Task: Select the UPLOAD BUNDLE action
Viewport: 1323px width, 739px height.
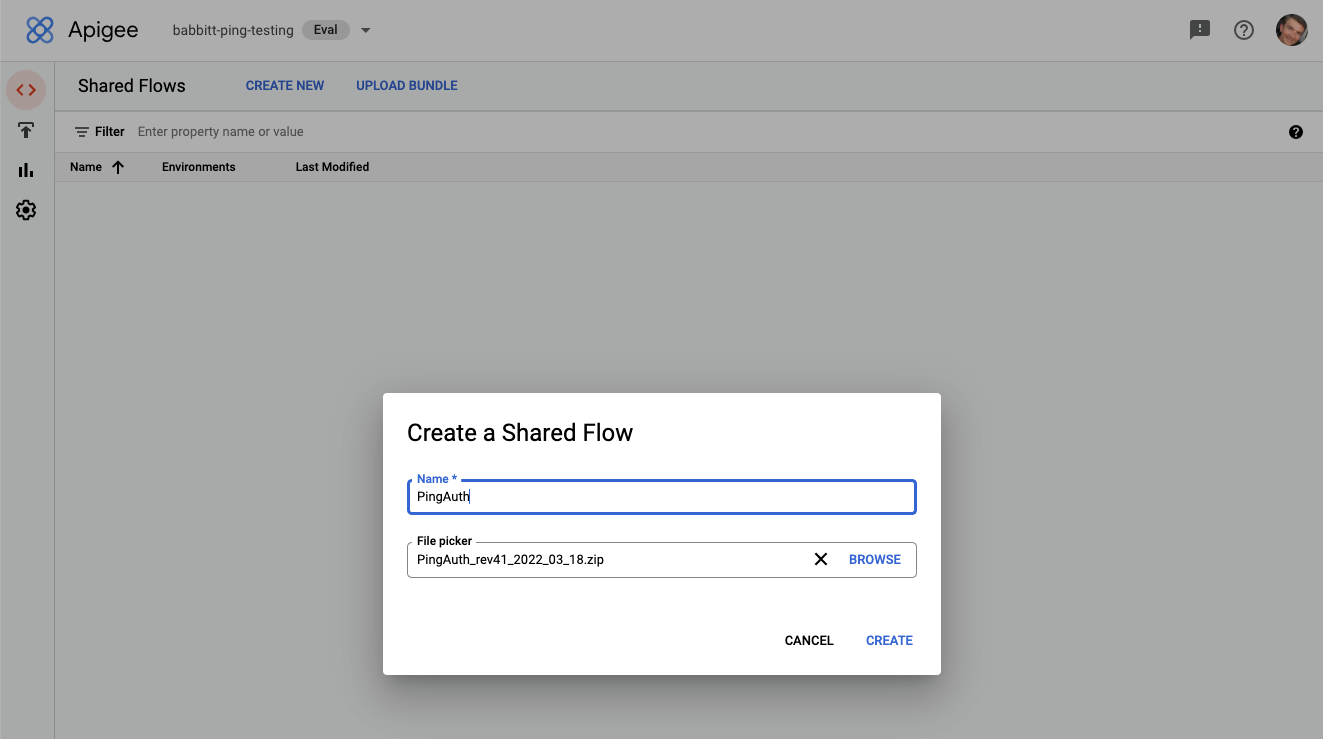Action: point(406,85)
